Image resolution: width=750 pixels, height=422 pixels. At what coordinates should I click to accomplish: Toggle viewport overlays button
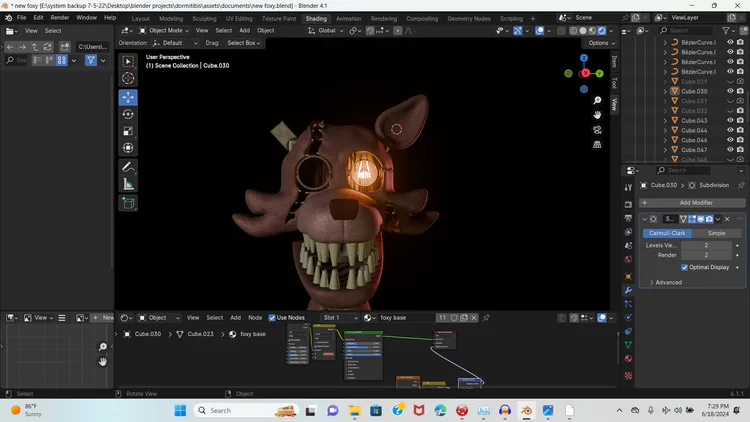point(540,31)
